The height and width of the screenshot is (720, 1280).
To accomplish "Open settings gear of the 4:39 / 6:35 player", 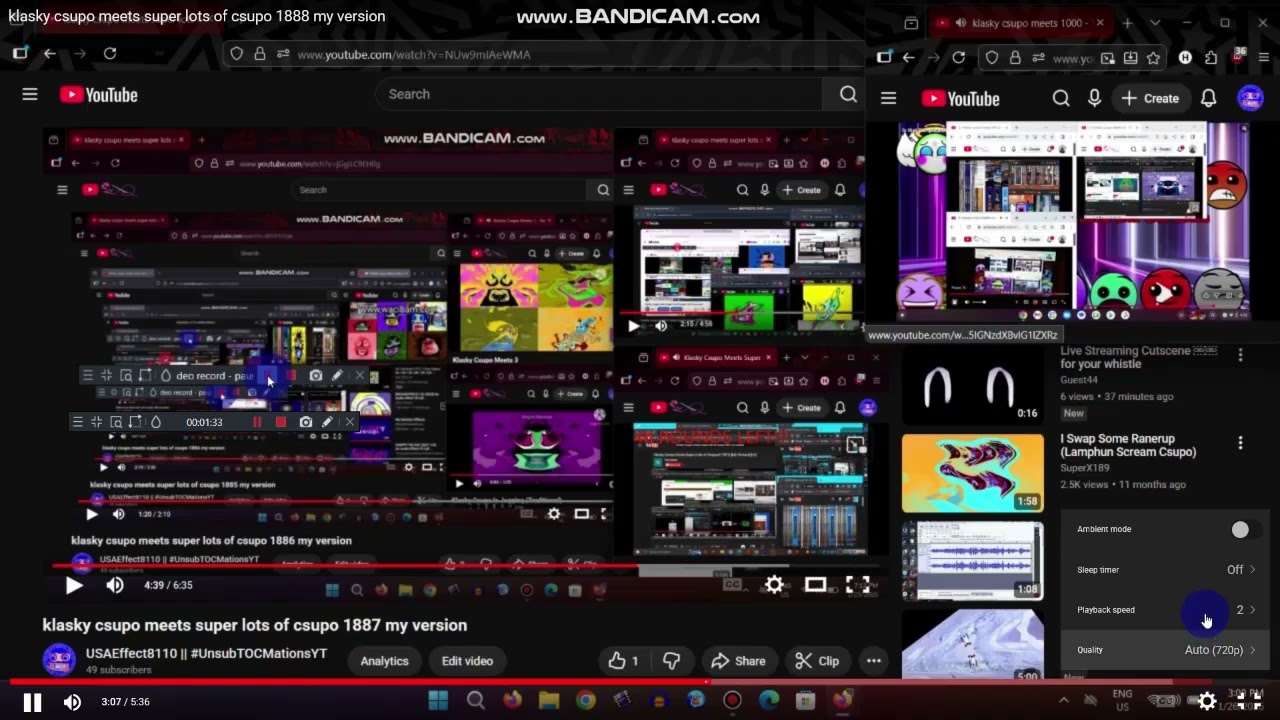I will 774,585.
